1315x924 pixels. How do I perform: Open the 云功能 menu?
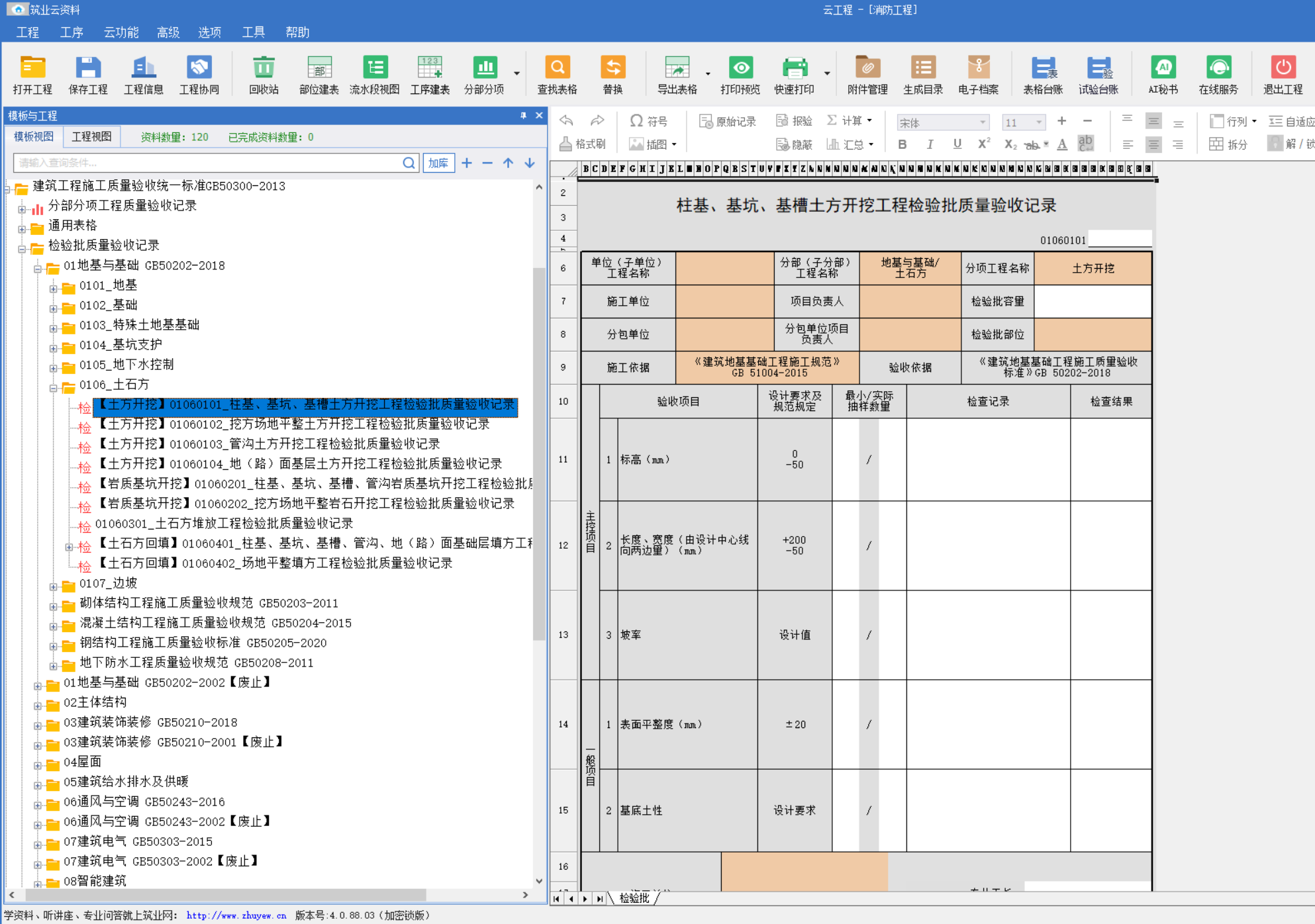point(121,32)
